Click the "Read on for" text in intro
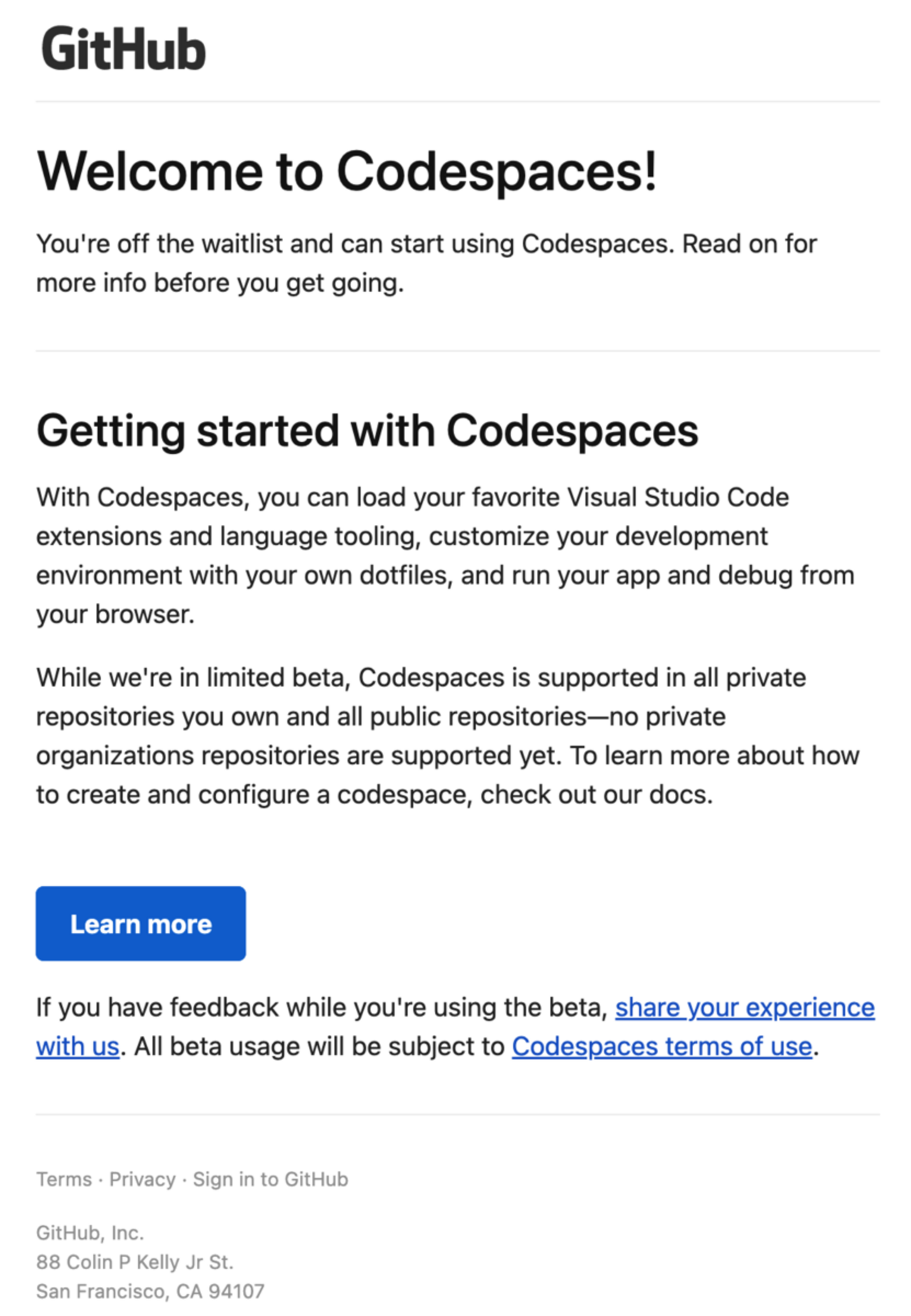Viewport: 911px width, 1316px height. [749, 244]
